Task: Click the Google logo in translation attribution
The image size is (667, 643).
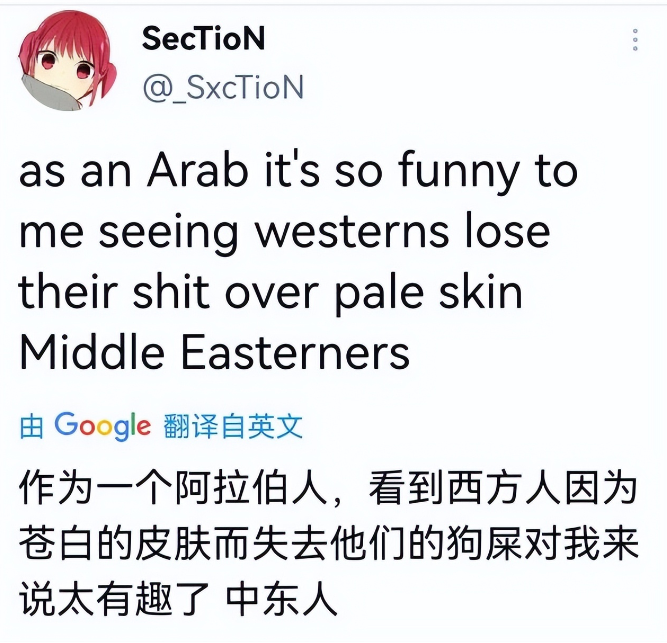Action: click(103, 426)
